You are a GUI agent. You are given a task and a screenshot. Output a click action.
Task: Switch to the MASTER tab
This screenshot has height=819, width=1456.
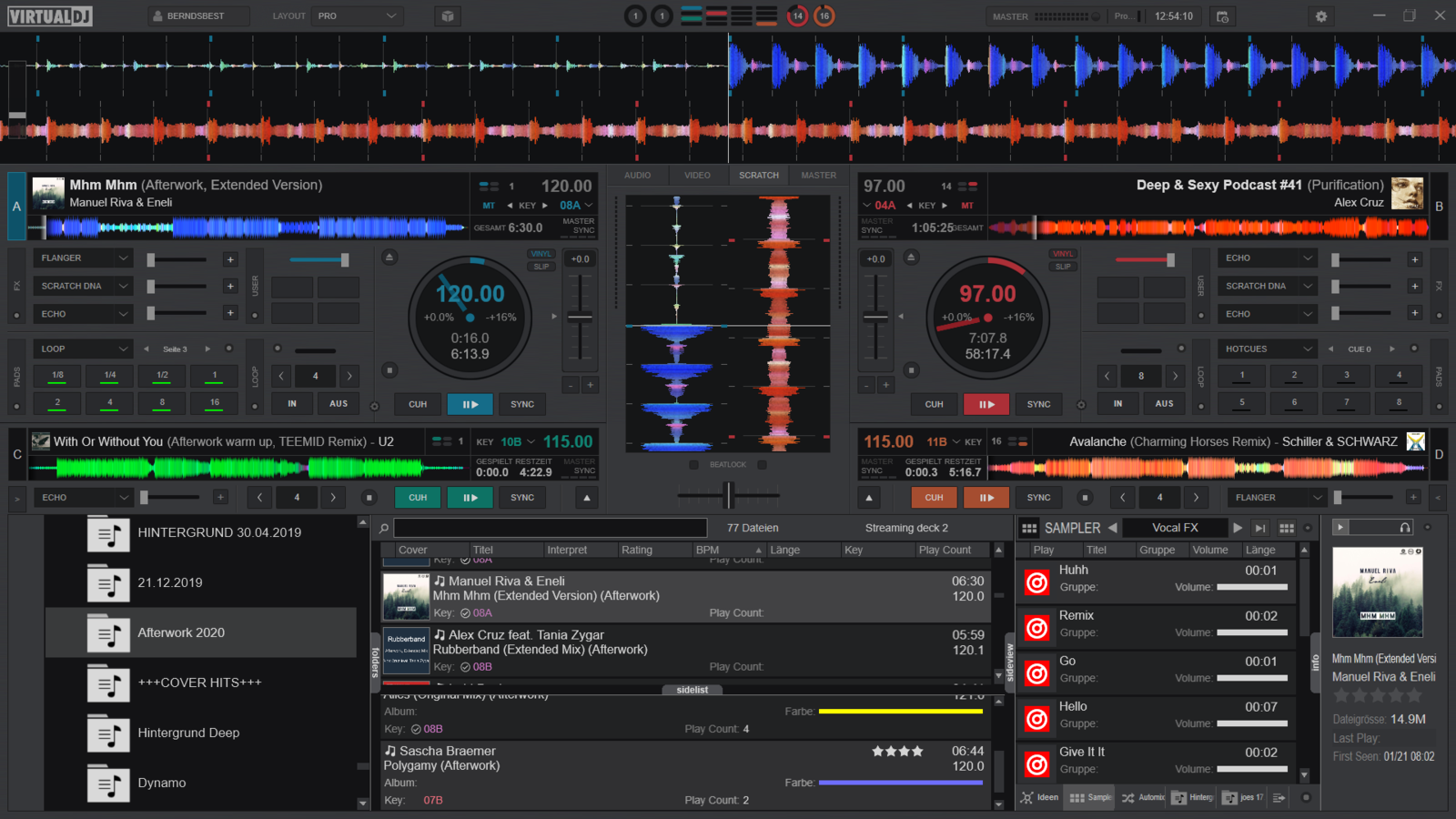click(818, 175)
